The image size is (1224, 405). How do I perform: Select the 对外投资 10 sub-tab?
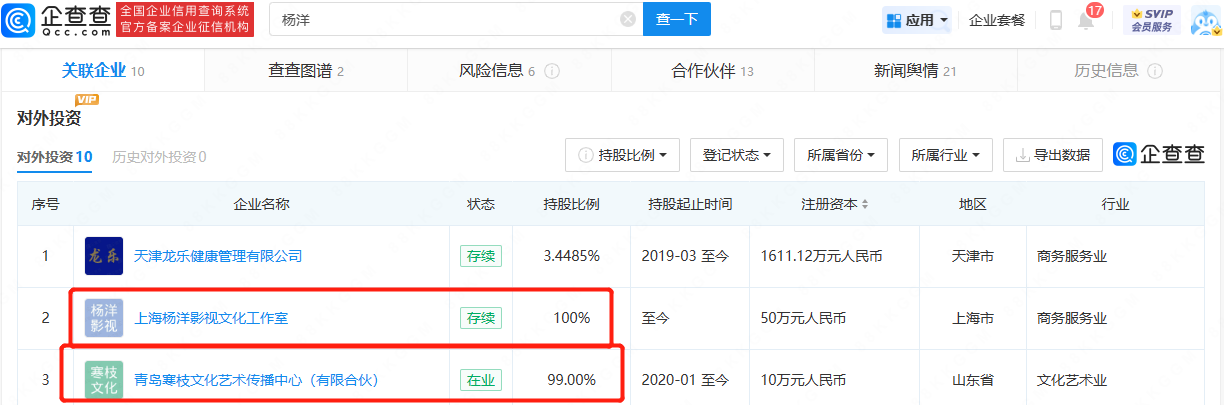[x=55, y=157]
